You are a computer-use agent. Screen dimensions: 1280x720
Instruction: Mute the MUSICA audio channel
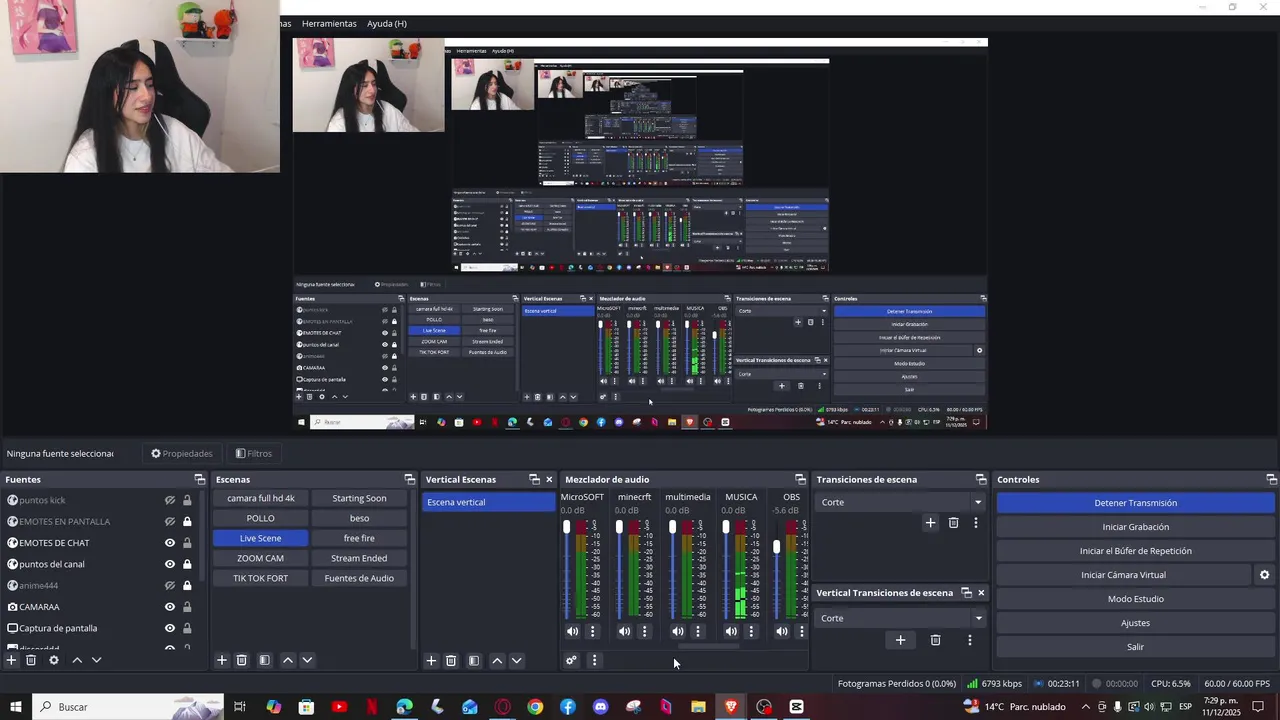731,631
